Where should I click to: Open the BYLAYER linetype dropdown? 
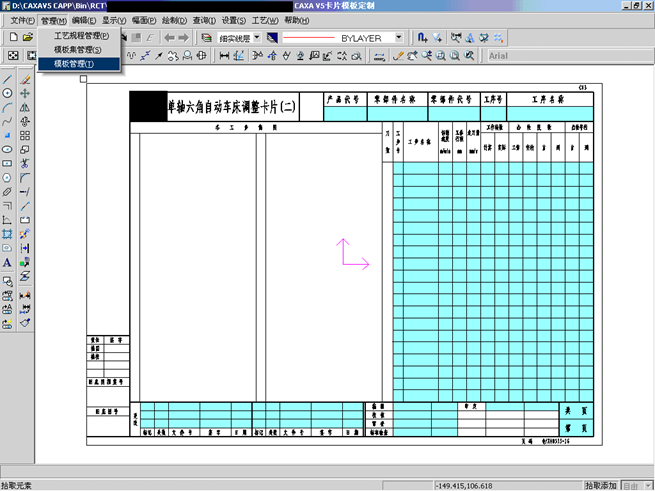398,37
